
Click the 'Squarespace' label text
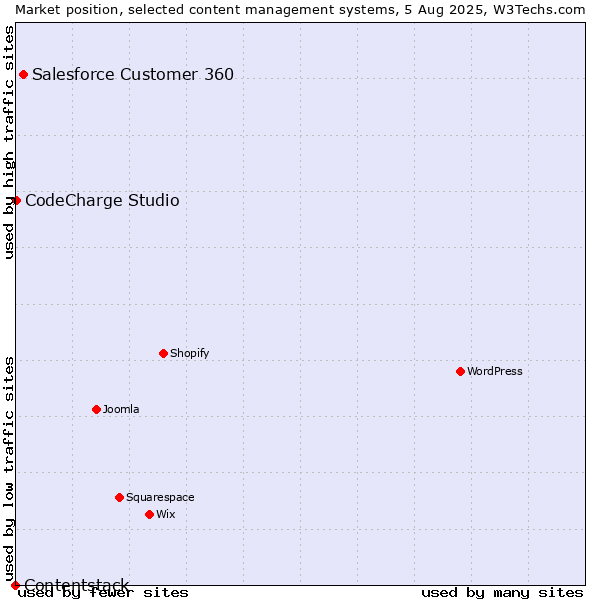tap(160, 497)
